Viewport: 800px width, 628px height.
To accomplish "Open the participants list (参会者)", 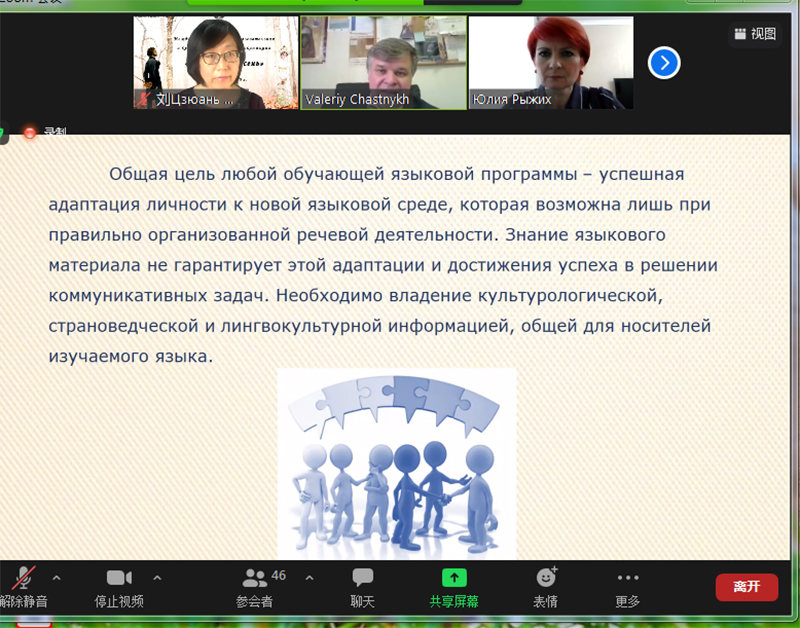I will pos(256,586).
